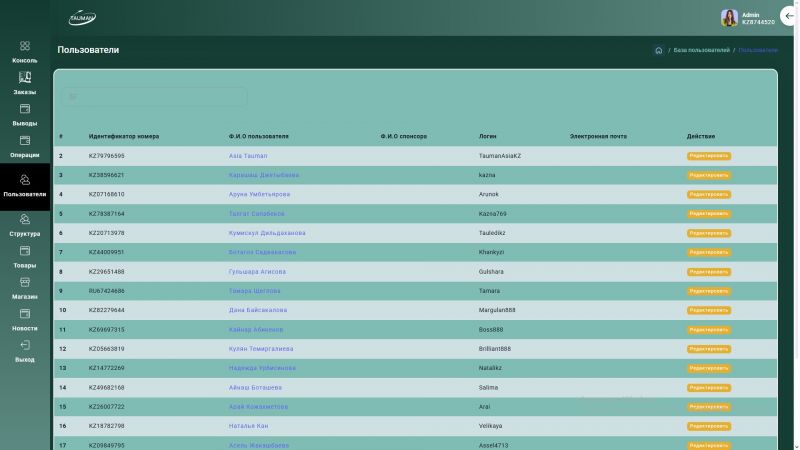The image size is (800, 450).
Task: Click База пользователей breadcrumb link
Action: point(701,50)
